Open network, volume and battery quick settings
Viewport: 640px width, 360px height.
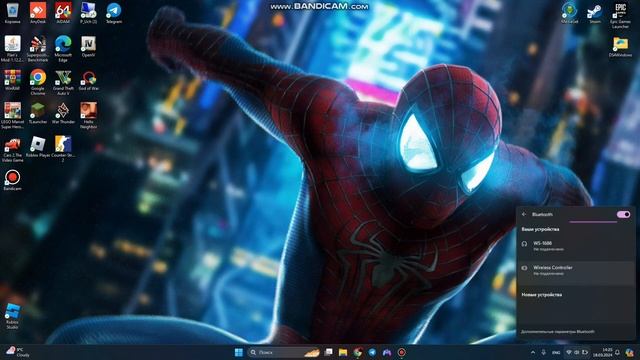coord(577,352)
